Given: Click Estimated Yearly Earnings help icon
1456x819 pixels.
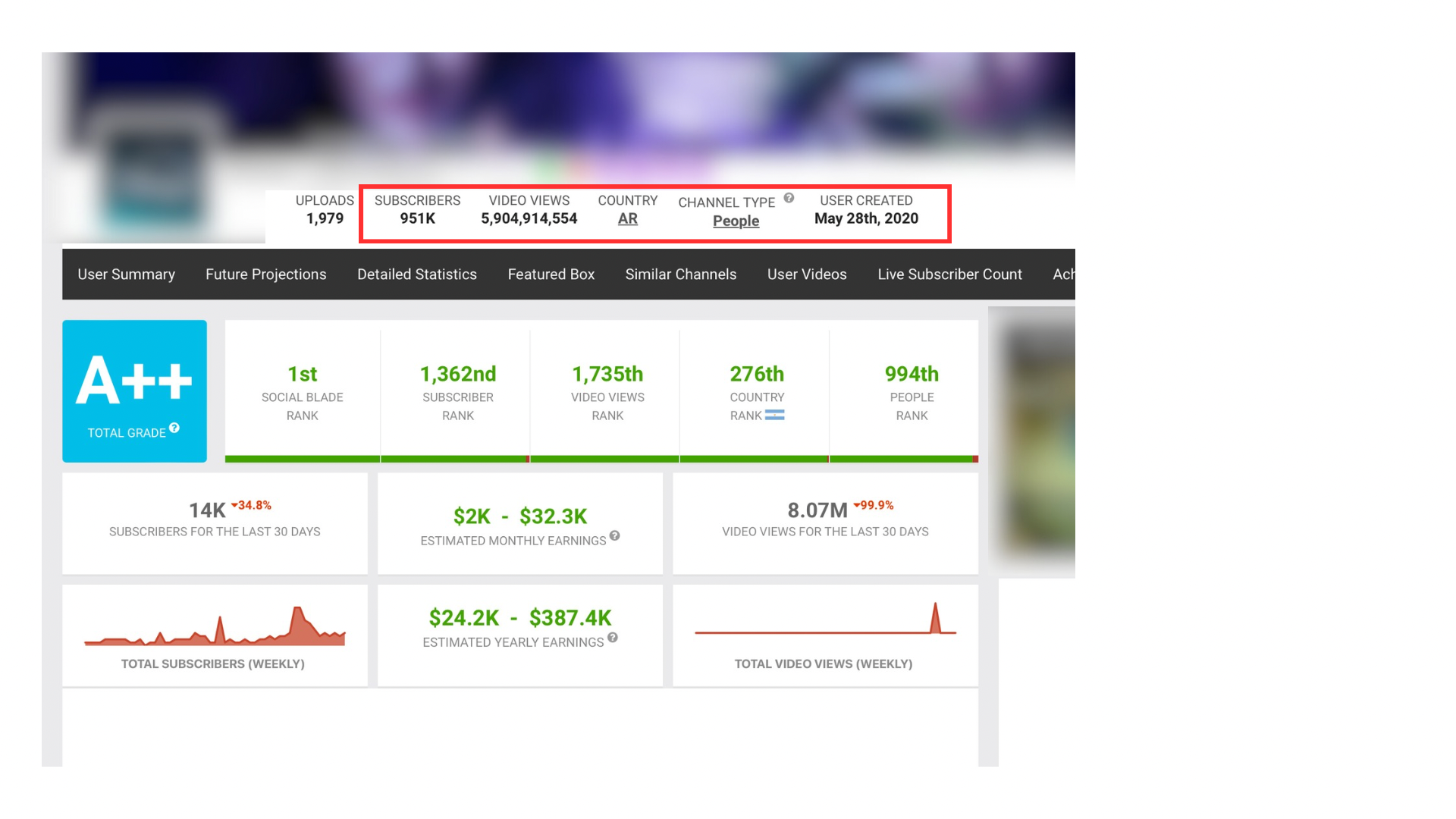Looking at the screenshot, I should pyautogui.click(x=613, y=637).
